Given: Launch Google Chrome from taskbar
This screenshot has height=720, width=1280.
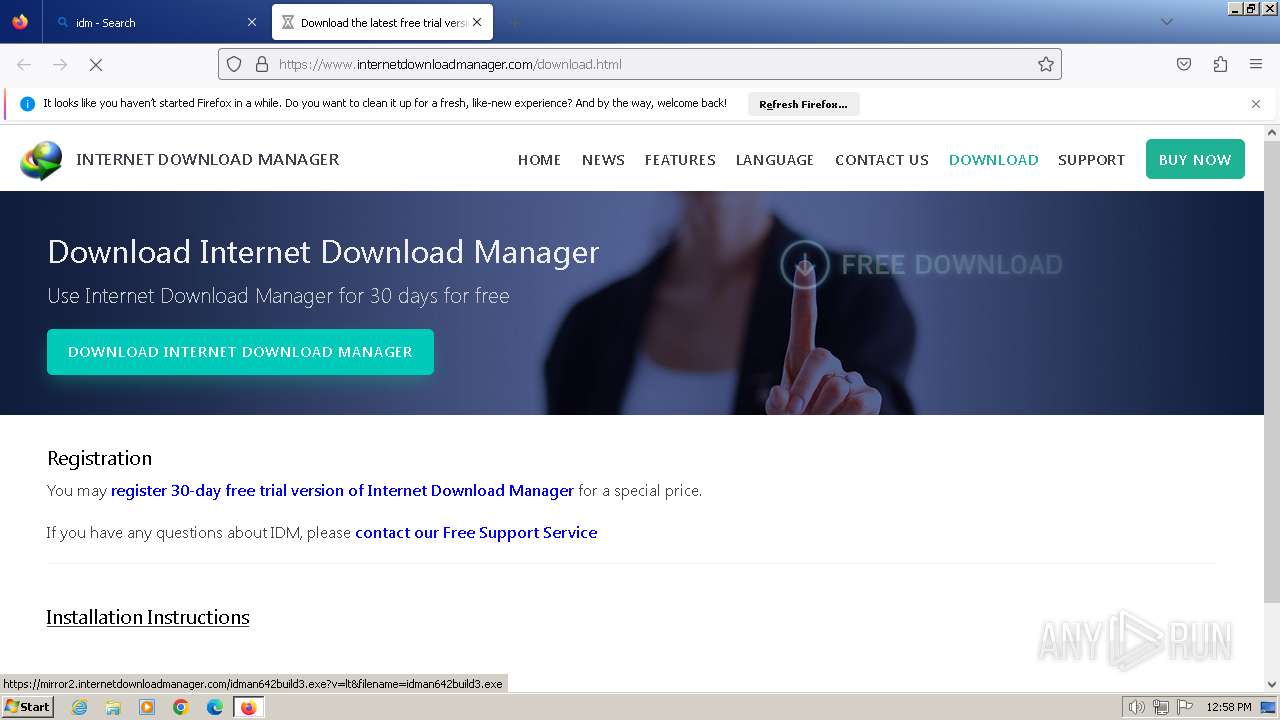Looking at the screenshot, I should pyautogui.click(x=181, y=707).
